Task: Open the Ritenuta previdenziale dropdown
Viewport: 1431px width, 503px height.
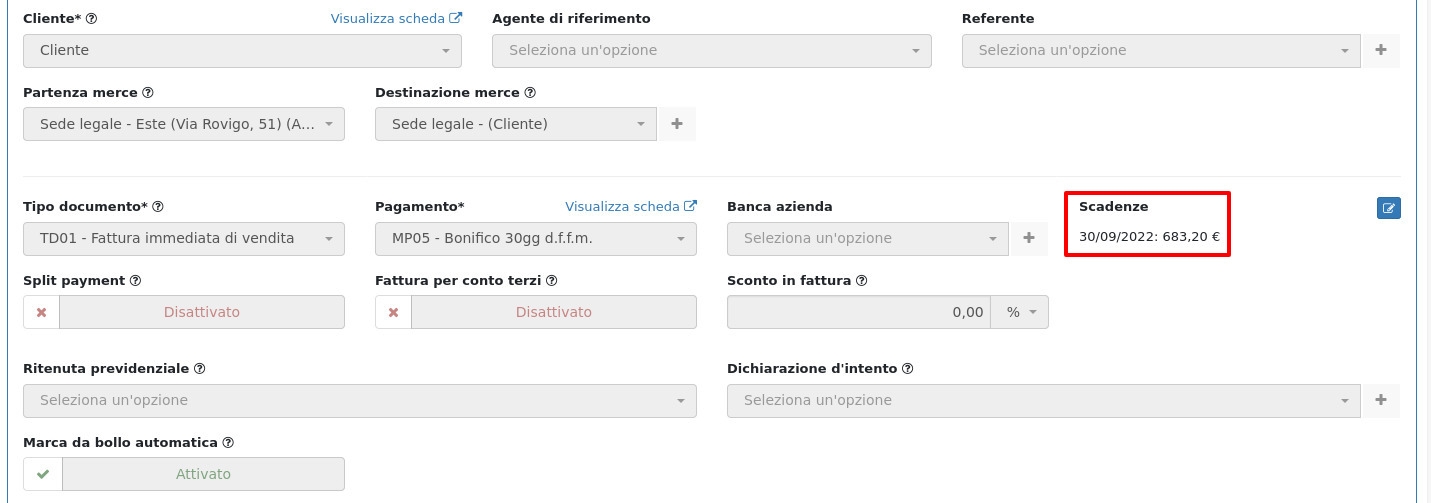Action: point(359,400)
